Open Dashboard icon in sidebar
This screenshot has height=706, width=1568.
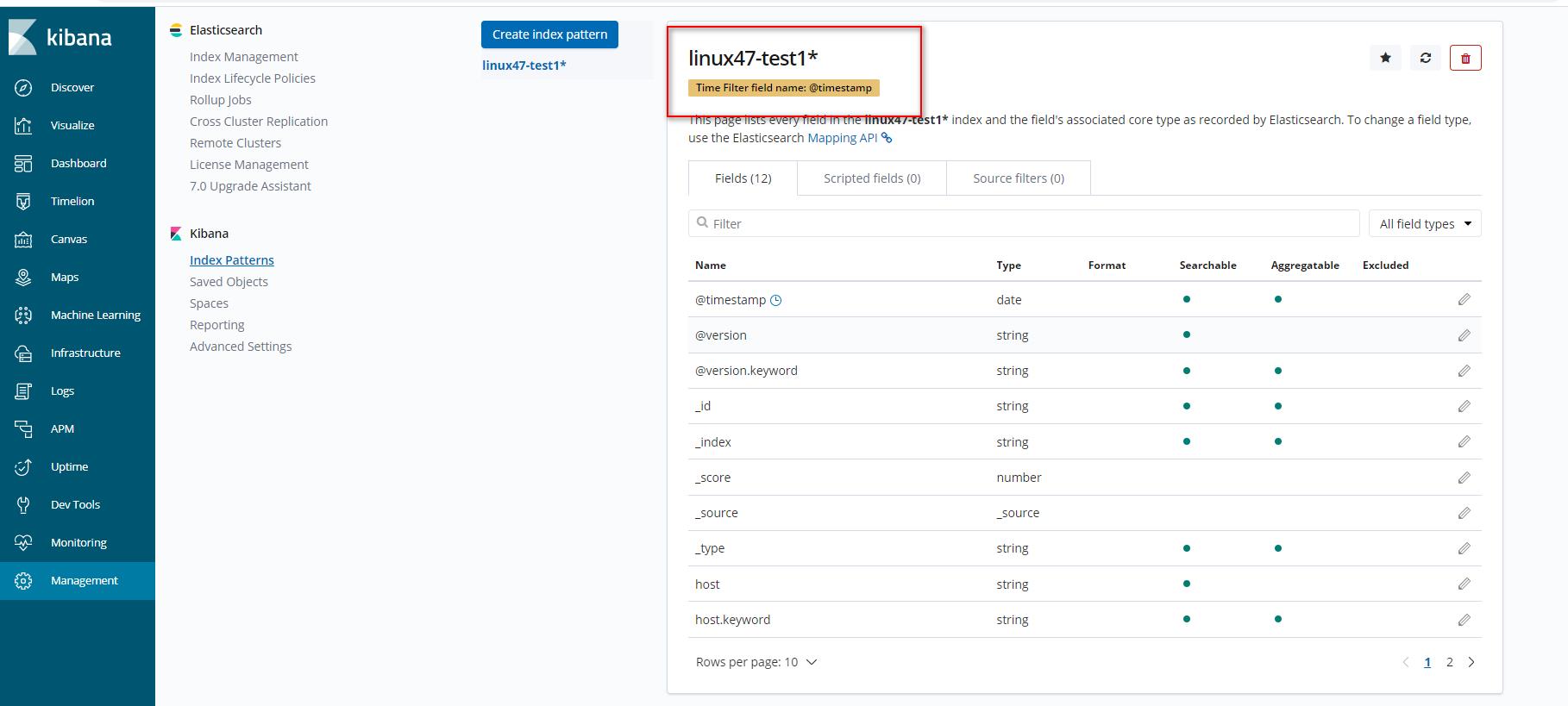tap(23, 164)
